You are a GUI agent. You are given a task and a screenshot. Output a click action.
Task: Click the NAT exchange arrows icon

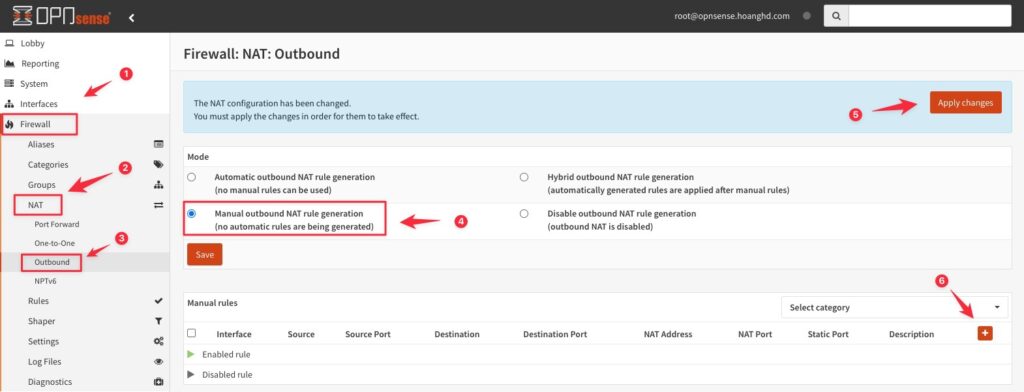pos(158,205)
